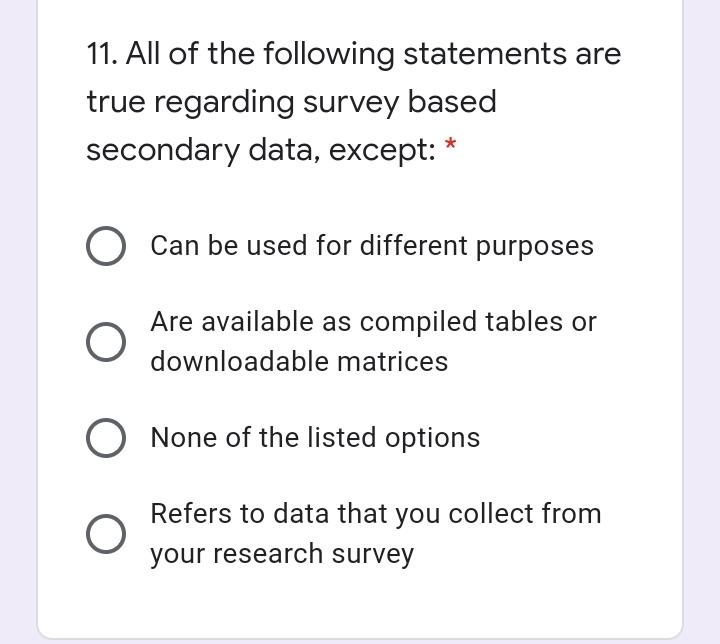720x644 pixels.
Task: Click the word 'following' in the question heading
Action: point(329,55)
